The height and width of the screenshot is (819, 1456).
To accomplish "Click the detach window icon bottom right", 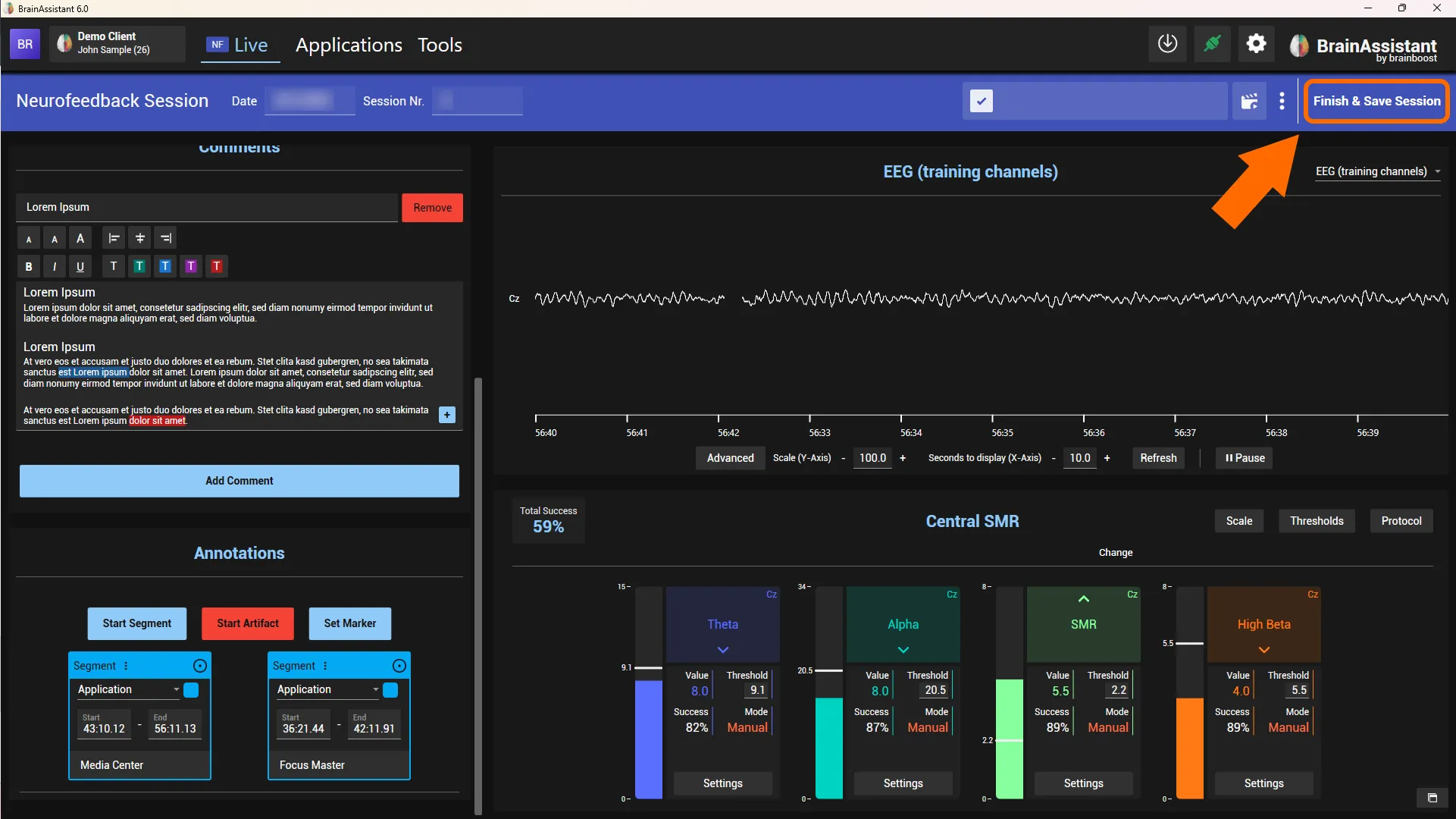I will (x=1432, y=798).
